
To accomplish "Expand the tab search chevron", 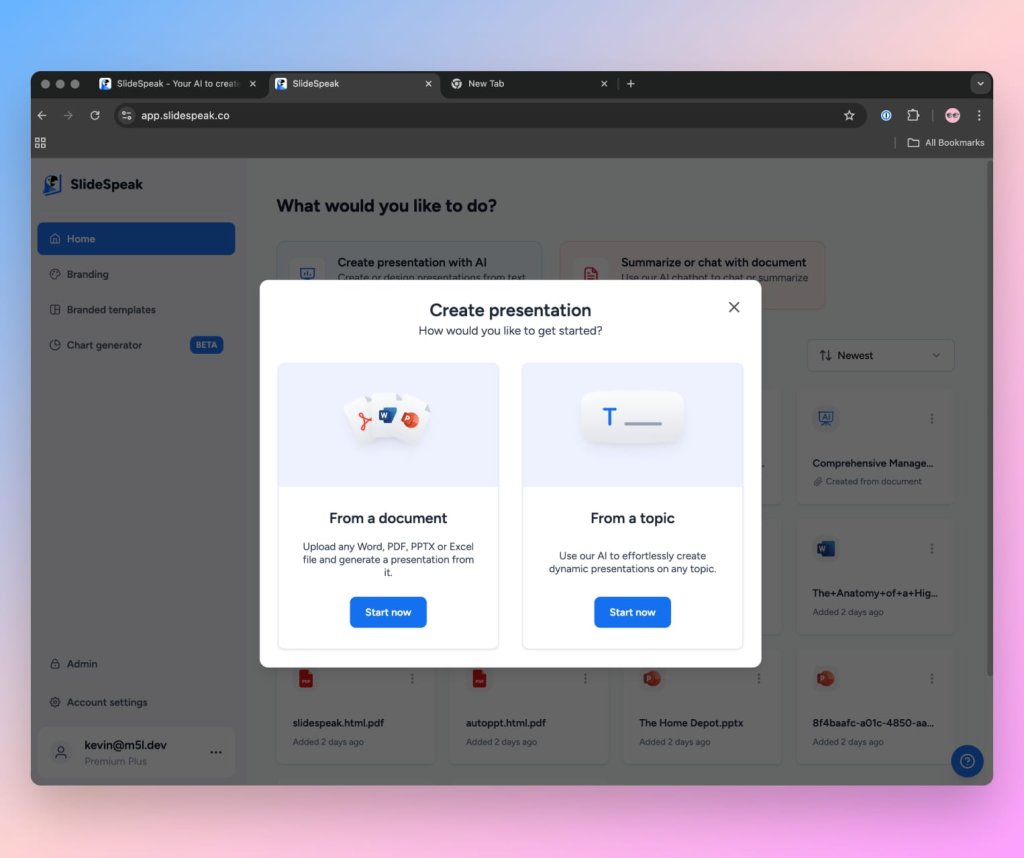I will click(x=980, y=84).
